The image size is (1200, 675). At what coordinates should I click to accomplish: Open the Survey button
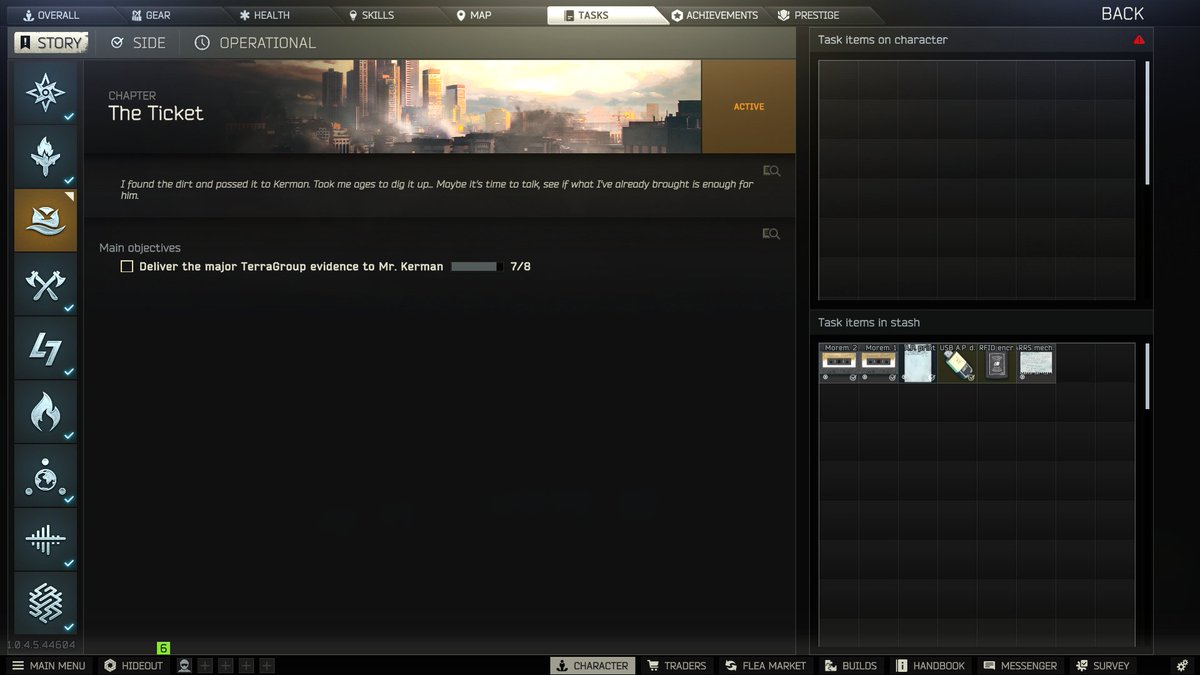coord(1102,666)
